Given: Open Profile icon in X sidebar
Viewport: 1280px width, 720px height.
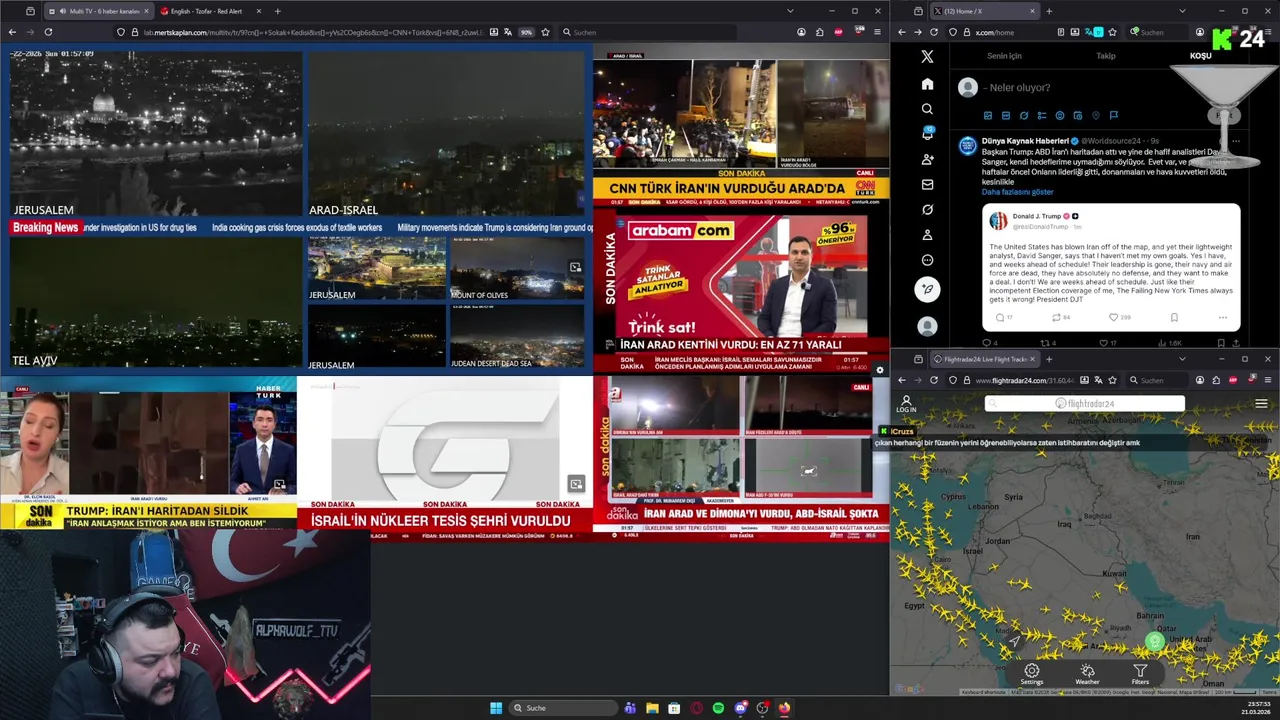Looking at the screenshot, I should (x=927, y=235).
